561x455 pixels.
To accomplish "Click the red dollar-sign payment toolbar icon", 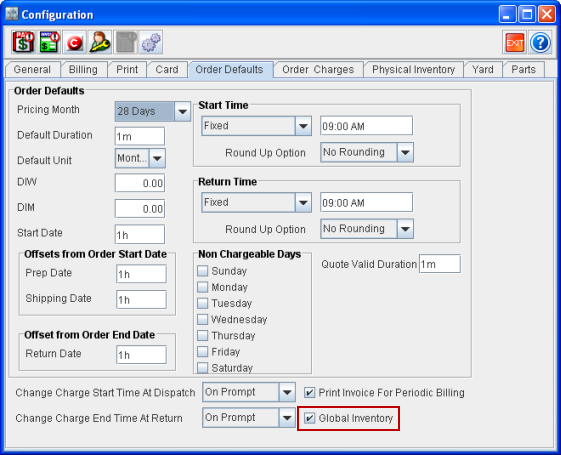I will coord(23,42).
